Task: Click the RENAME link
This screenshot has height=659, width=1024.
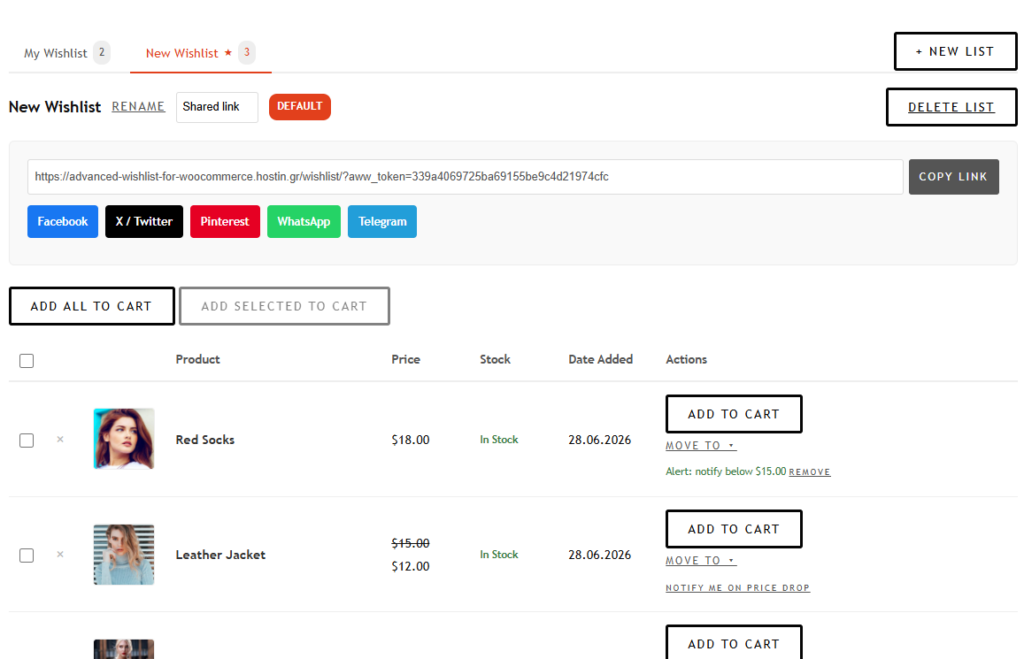Action: (138, 106)
